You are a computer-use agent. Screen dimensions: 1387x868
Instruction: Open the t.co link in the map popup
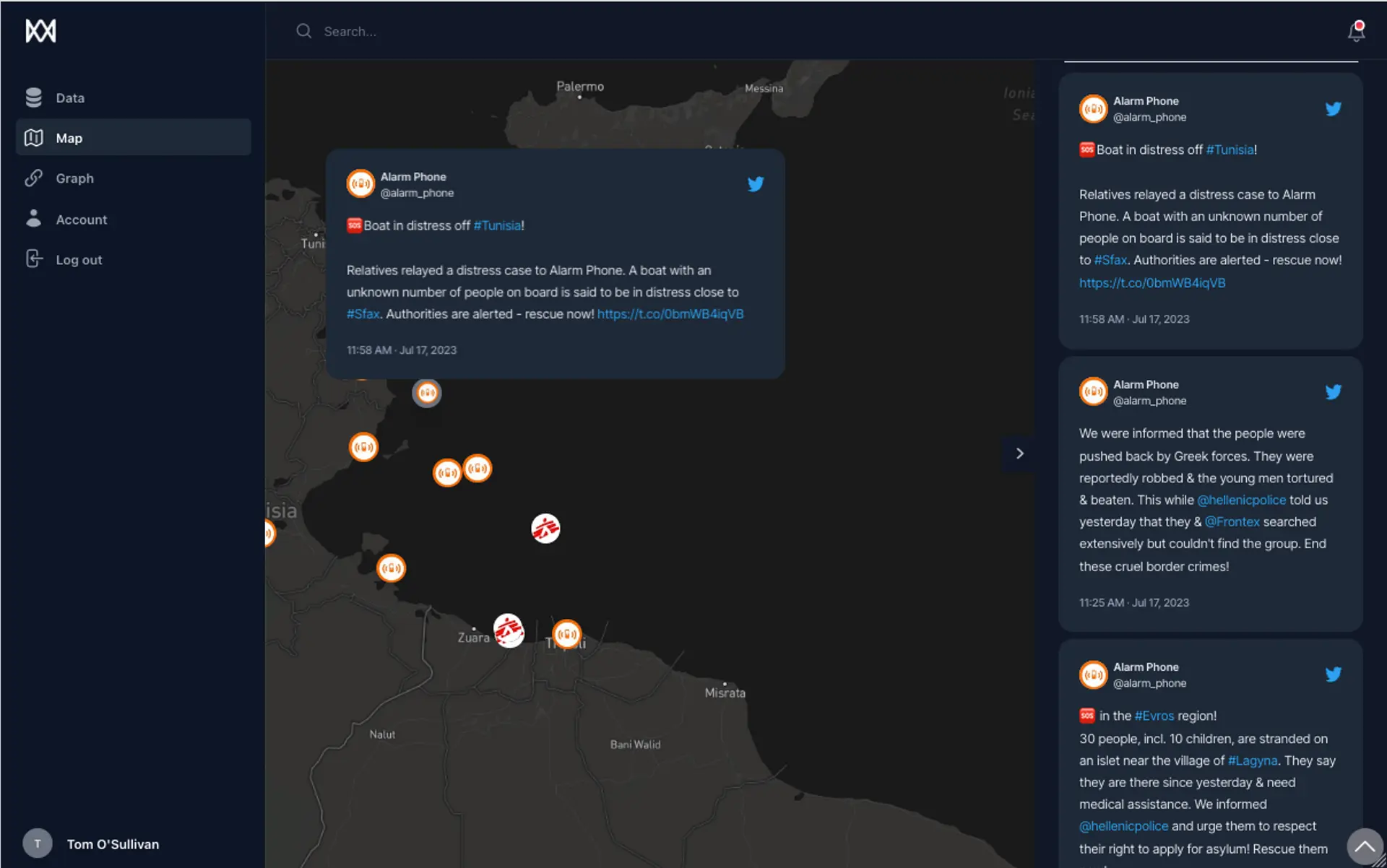[x=670, y=314]
